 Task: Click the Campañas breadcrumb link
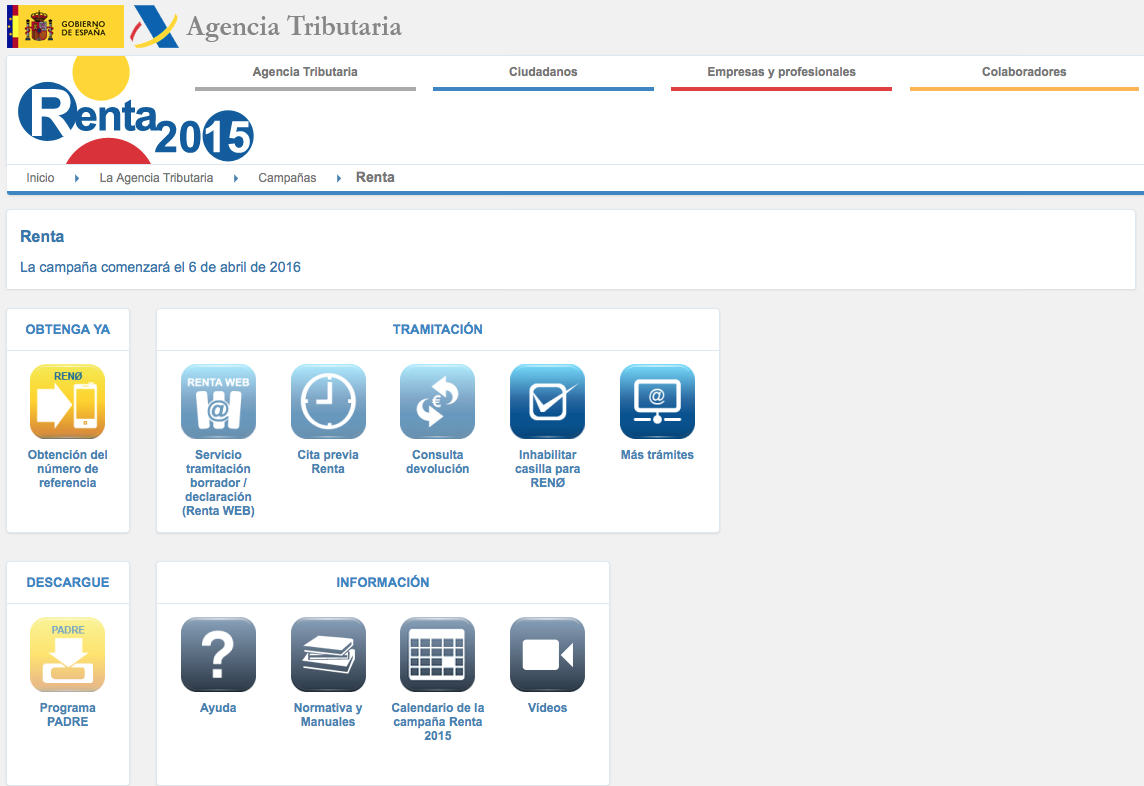pyautogui.click(x=287, y=178)
